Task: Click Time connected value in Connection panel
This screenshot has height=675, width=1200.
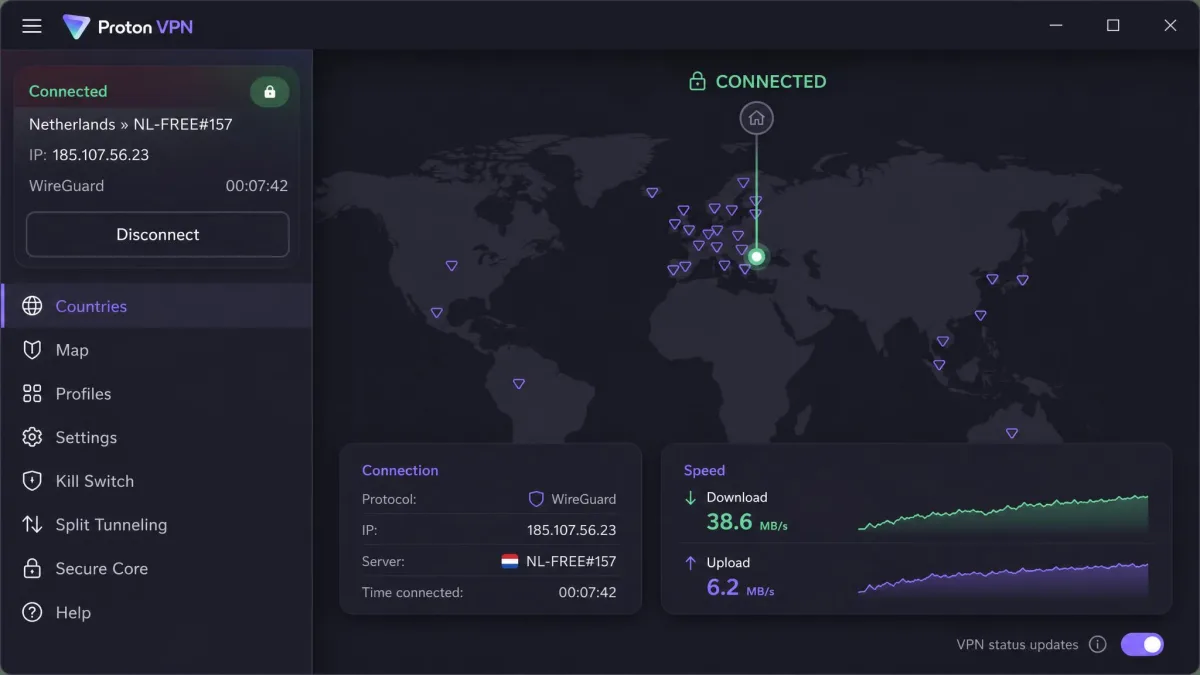Action: coord(587,592)
